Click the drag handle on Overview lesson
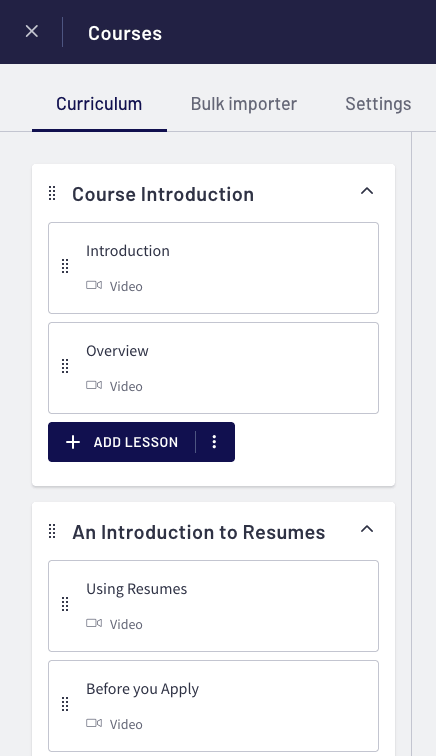This screenshot has height=756, width=436. point(65,366)
